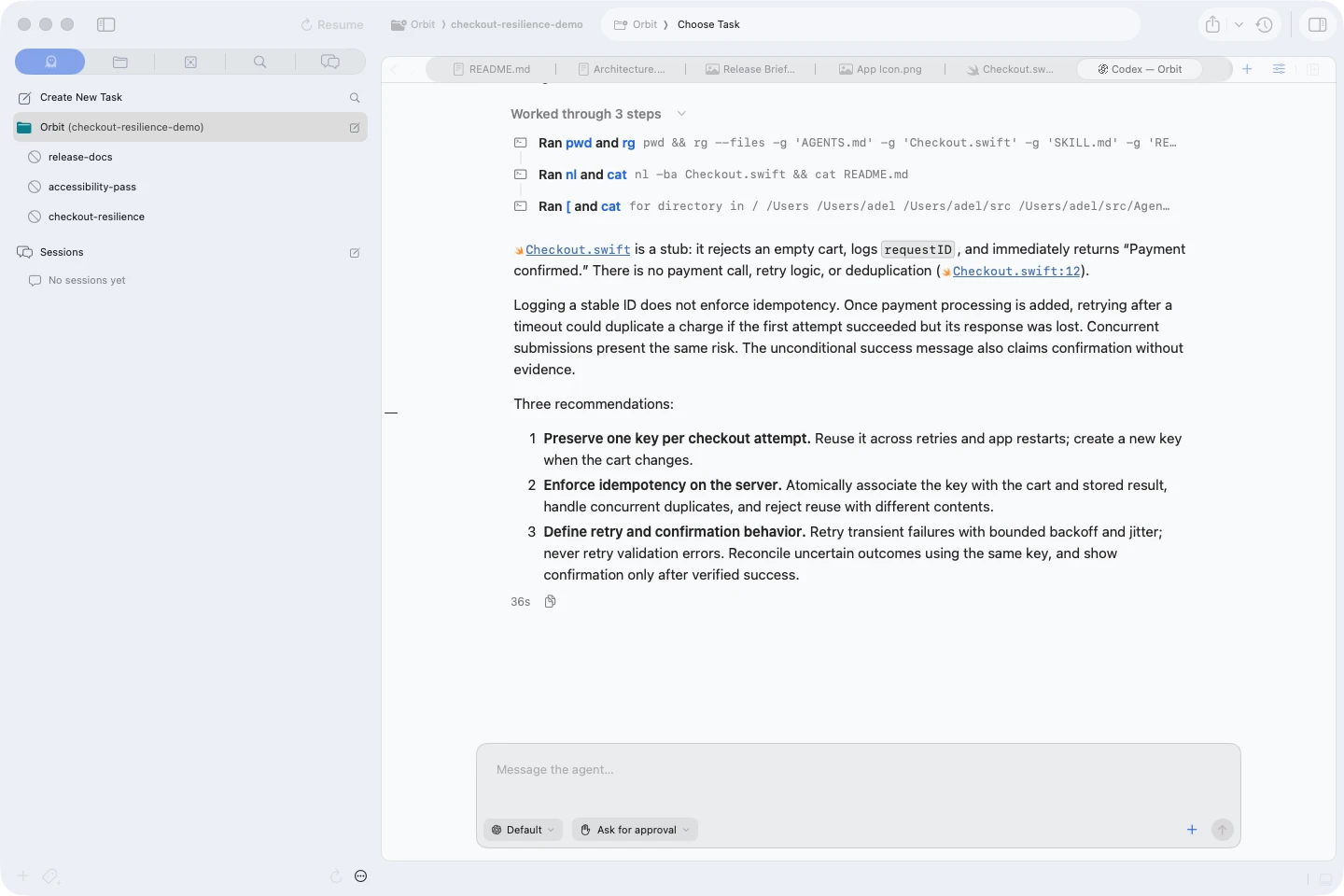Screen dimensions: 1344x896
Task: Add a new tab with plus icon
Action: (x=1247, y=69)
